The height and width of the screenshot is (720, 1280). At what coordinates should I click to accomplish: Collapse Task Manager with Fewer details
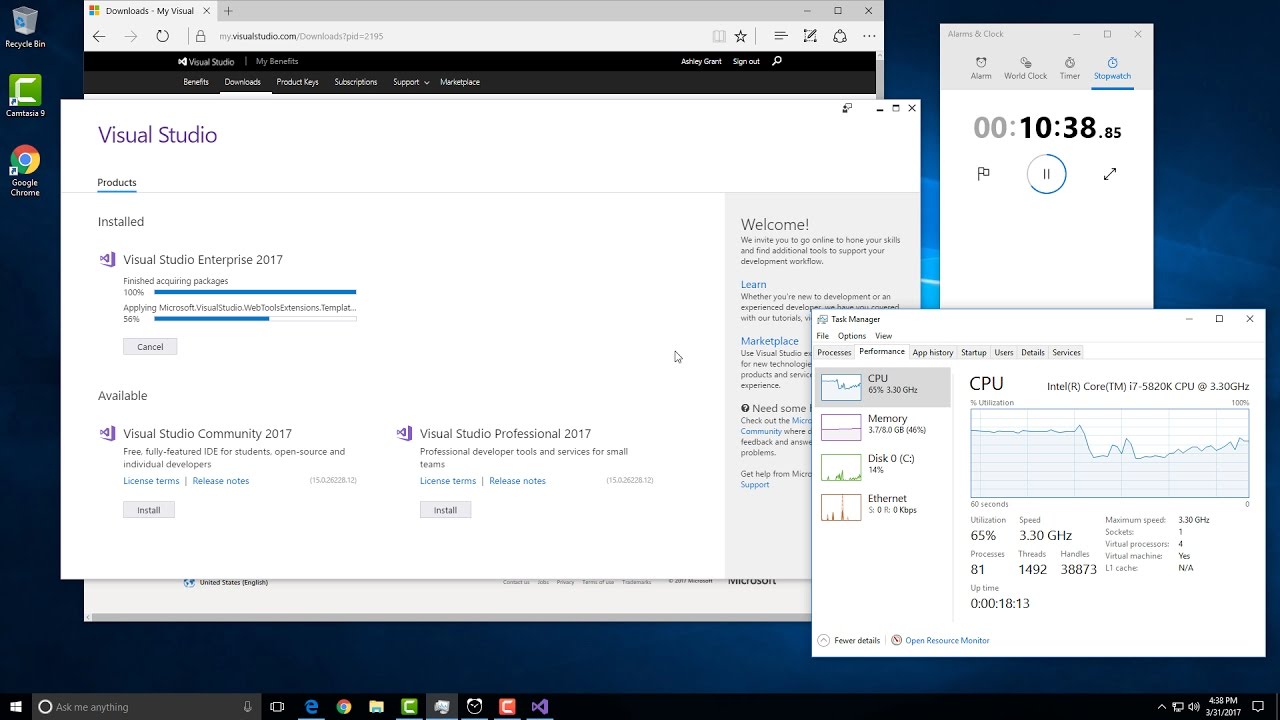[849, 640]
